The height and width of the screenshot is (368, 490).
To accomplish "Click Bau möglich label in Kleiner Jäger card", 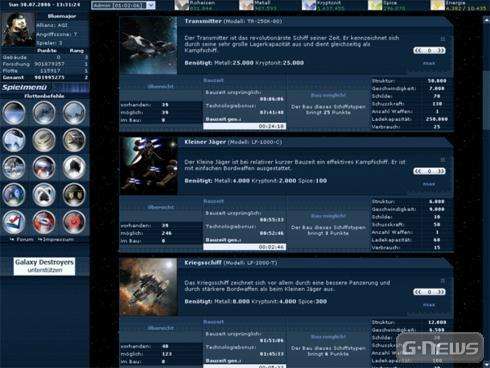I will tap(328, 216).
